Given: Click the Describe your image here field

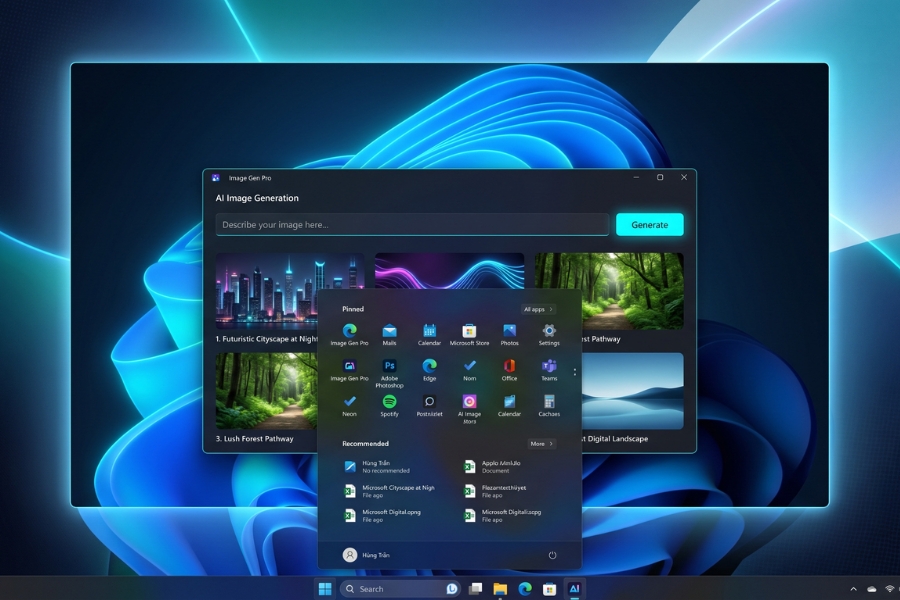Looking at the screenshot, I should tap(412, 224).
